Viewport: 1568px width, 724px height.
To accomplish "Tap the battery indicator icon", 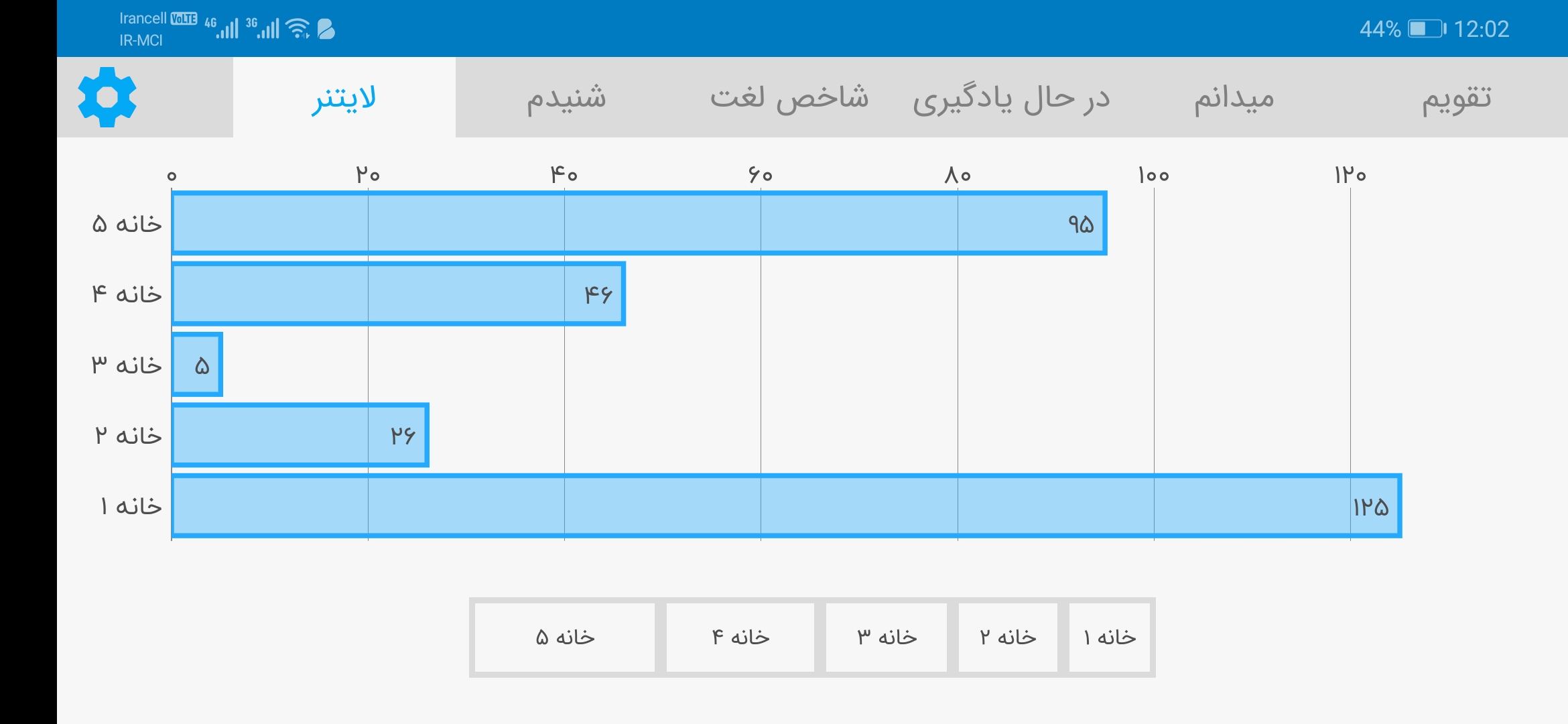I will [x=1427, y=29].
